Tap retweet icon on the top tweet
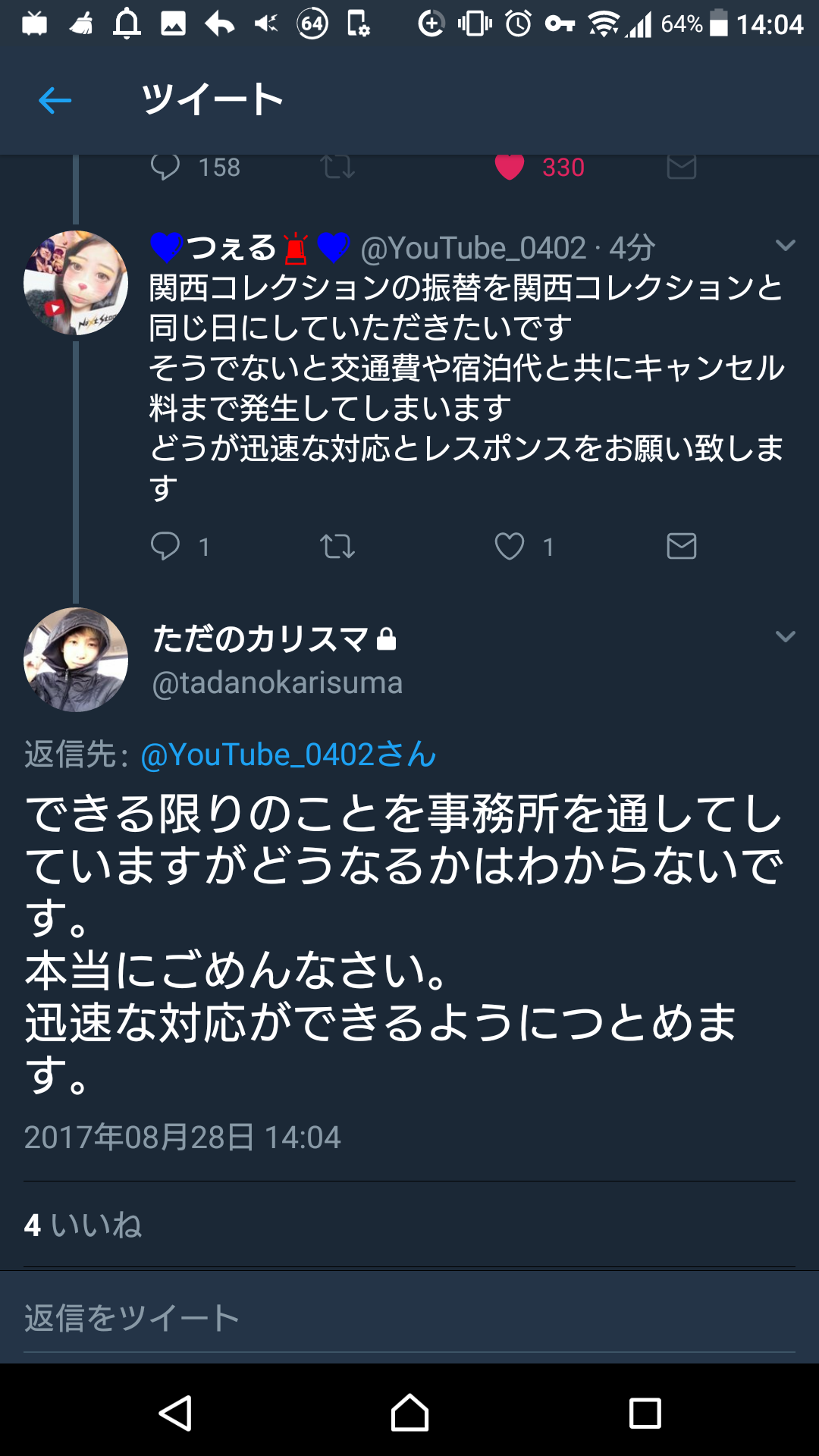 337,168
